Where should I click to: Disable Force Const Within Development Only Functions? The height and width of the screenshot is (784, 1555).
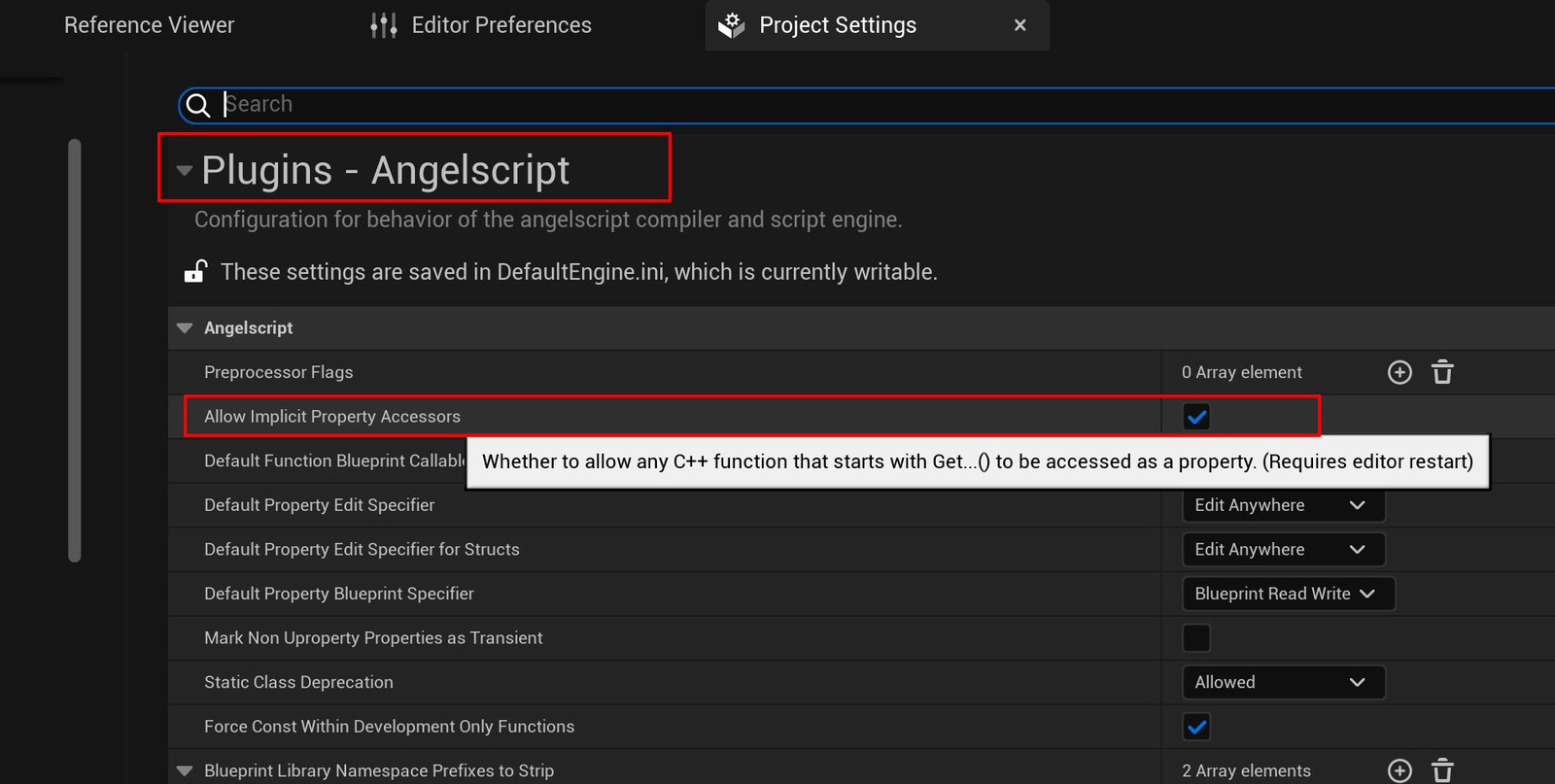[1196, 727]
